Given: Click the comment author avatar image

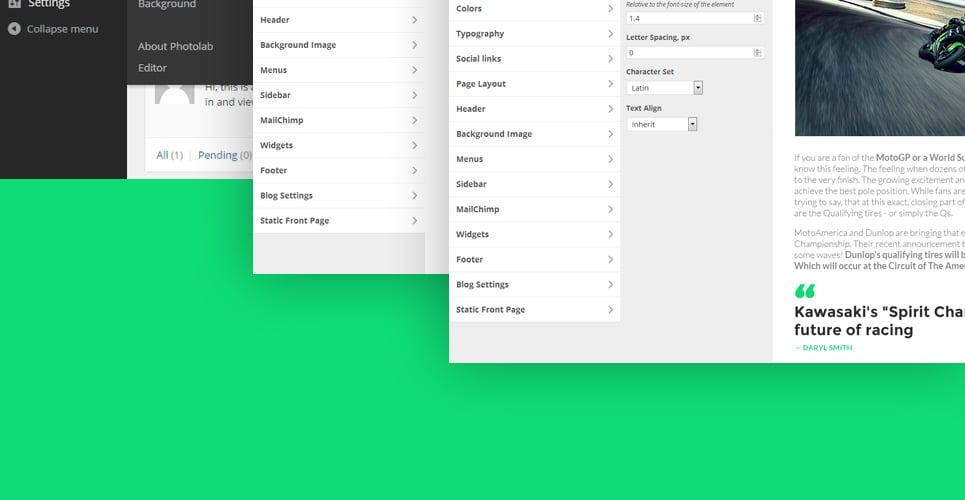Looking at the screenshot, I should pos(174,94).
